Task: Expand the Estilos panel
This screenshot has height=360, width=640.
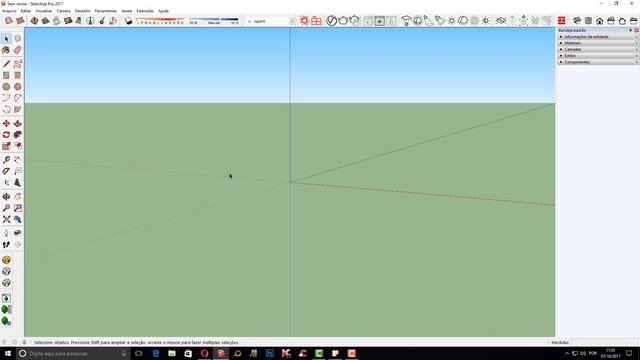Action: tap(598, 56)
